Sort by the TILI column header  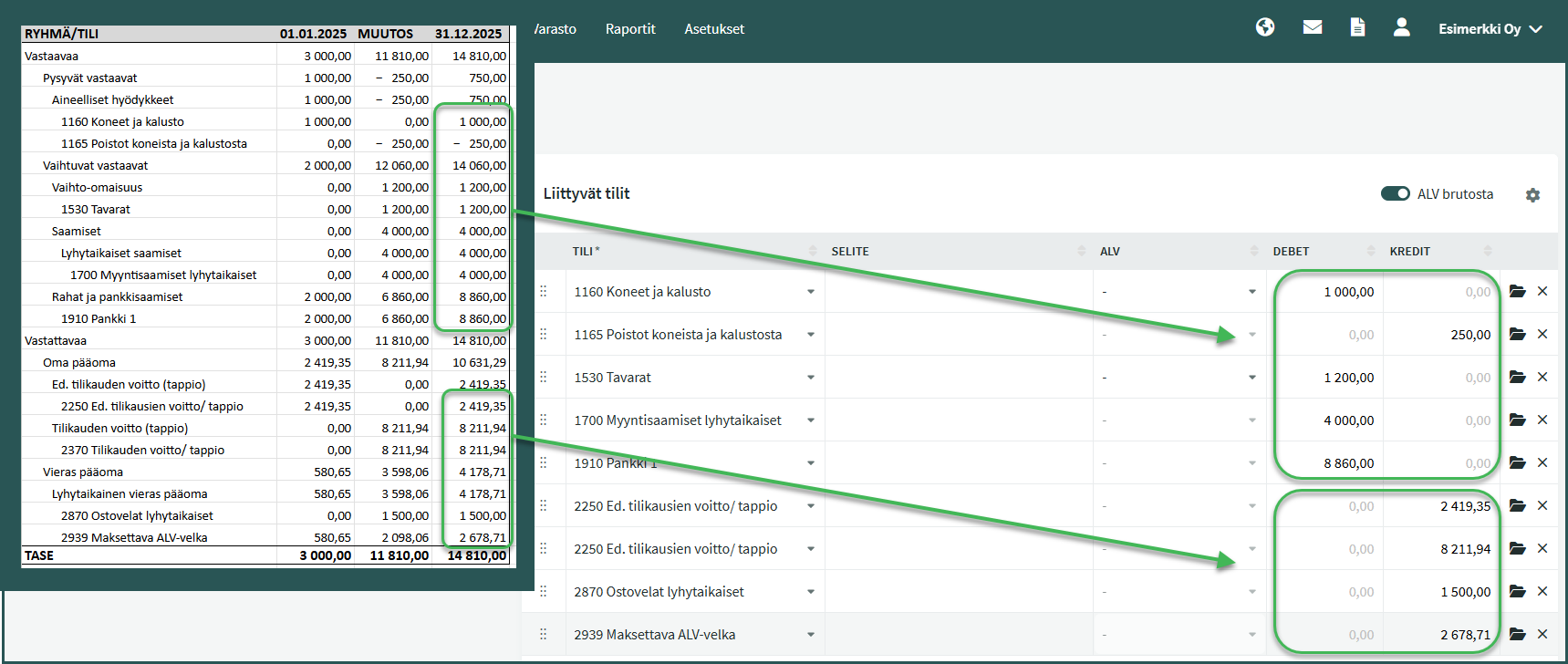tap(586, 252)
